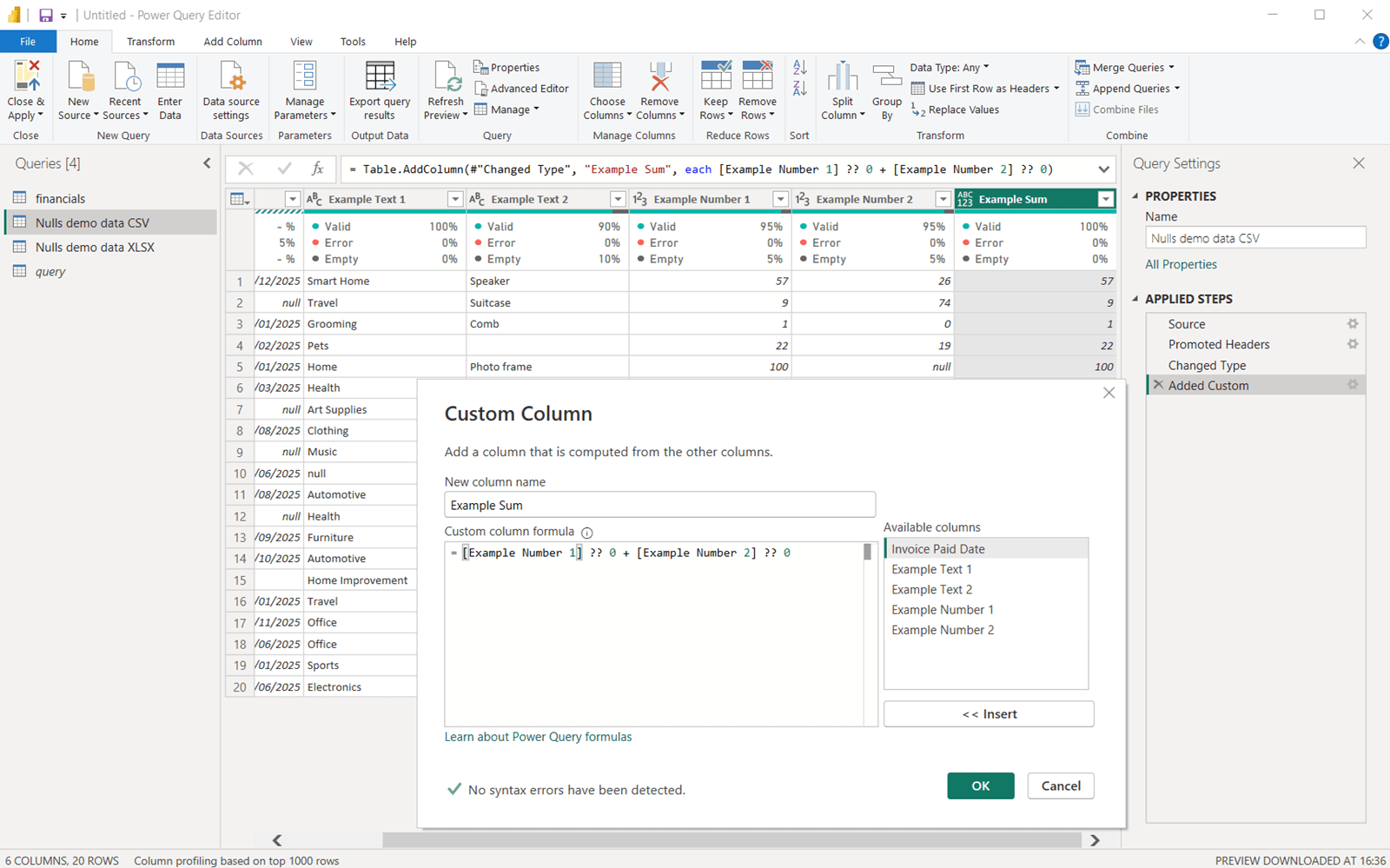Click the OK button in Custom Column dialog

[980, 785]
